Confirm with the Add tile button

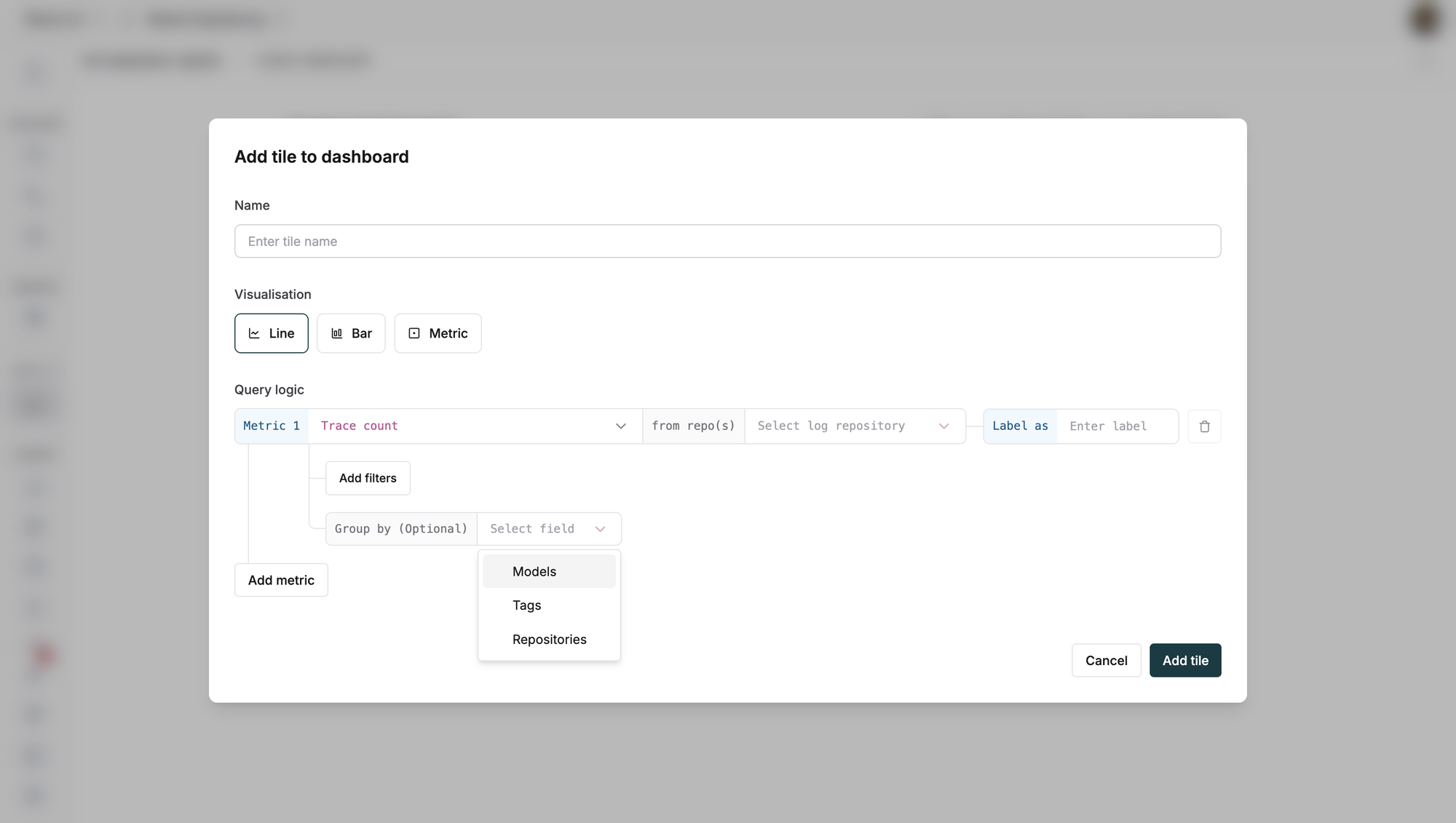click(x=1184, y=660)
